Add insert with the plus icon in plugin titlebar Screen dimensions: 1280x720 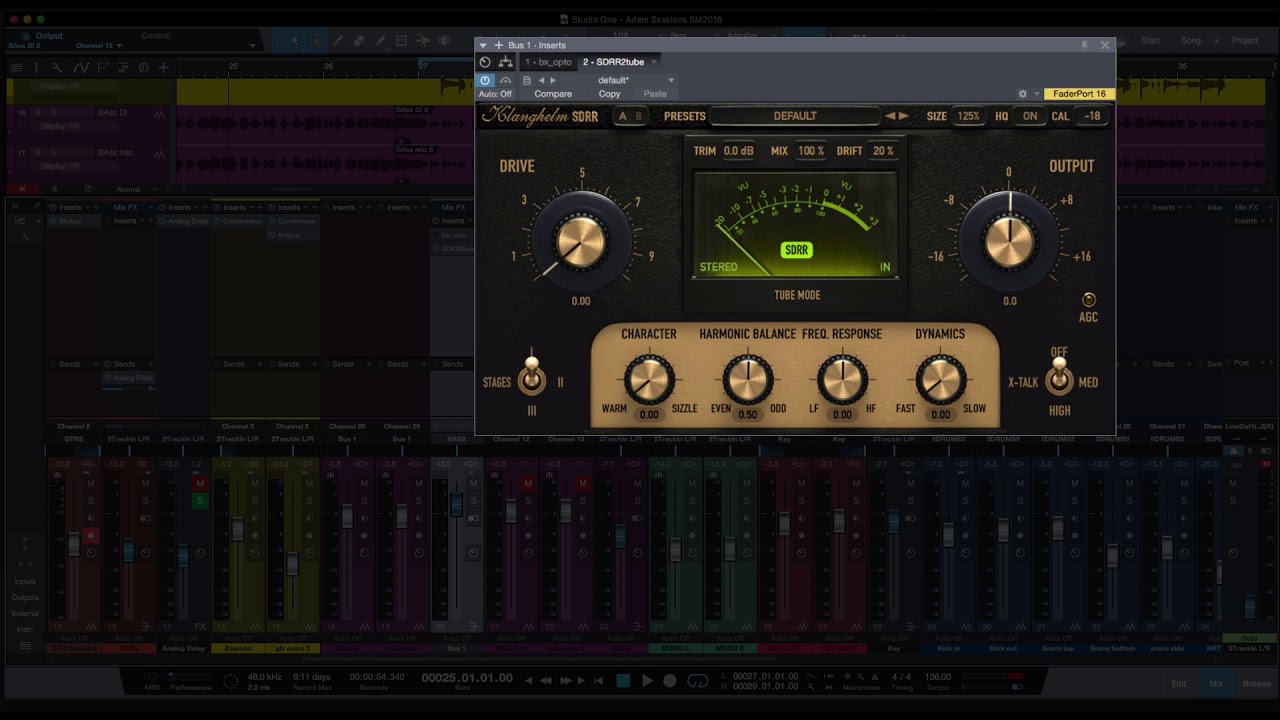tap(498, 45)
